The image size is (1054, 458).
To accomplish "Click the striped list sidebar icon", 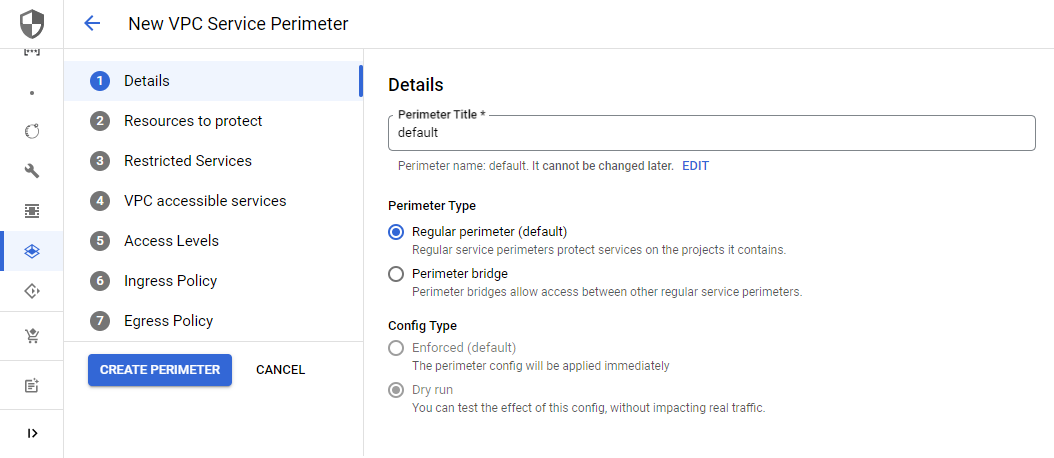I will (32, 211).
